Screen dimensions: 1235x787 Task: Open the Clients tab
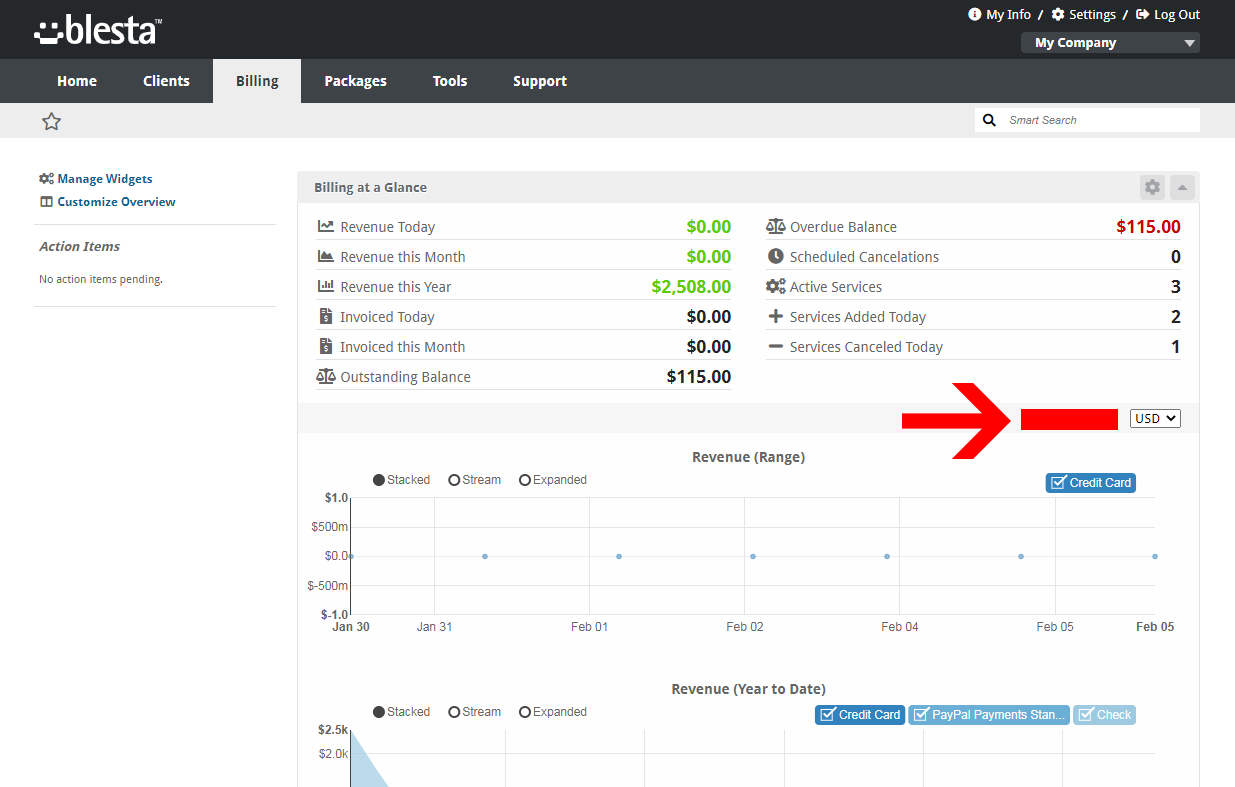click(166, 81)
